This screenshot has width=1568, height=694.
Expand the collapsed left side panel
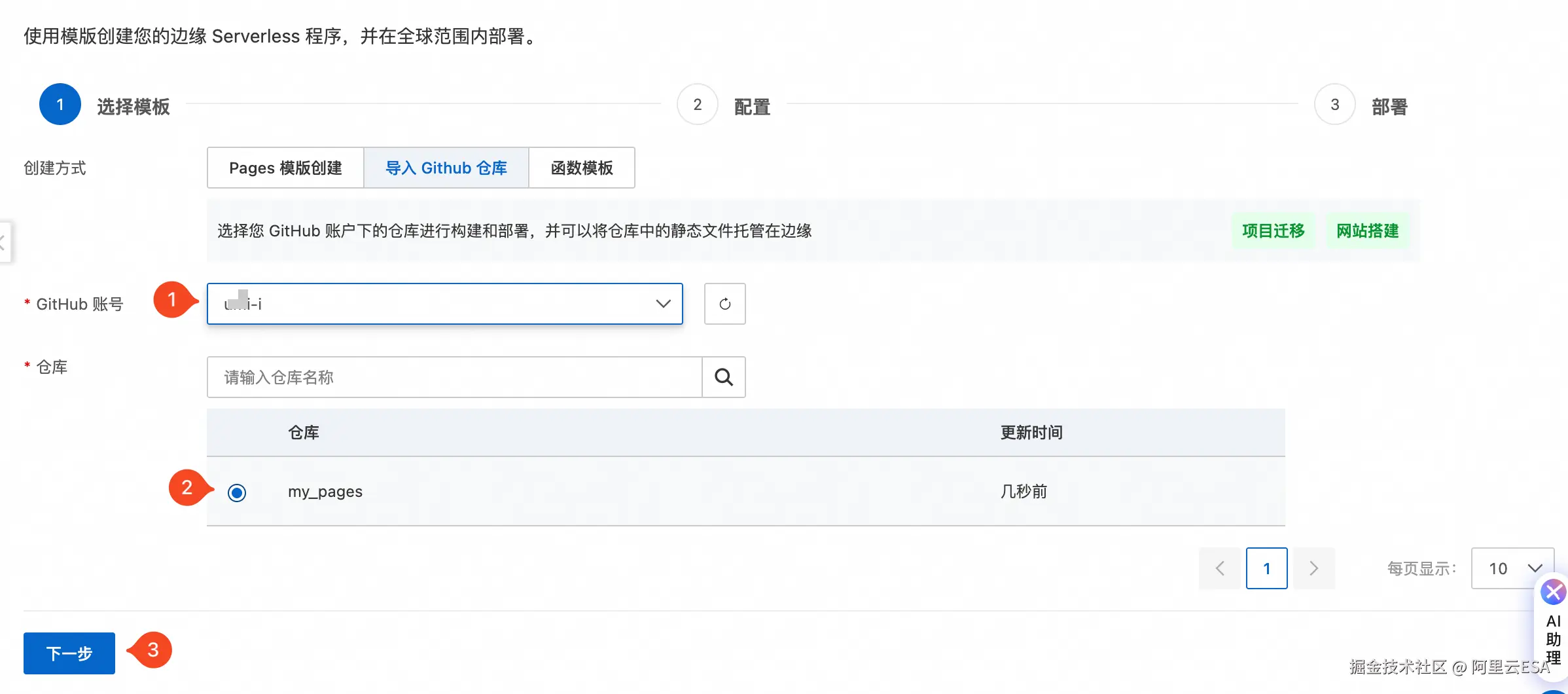pyautogui.click(x=4, y=242)
